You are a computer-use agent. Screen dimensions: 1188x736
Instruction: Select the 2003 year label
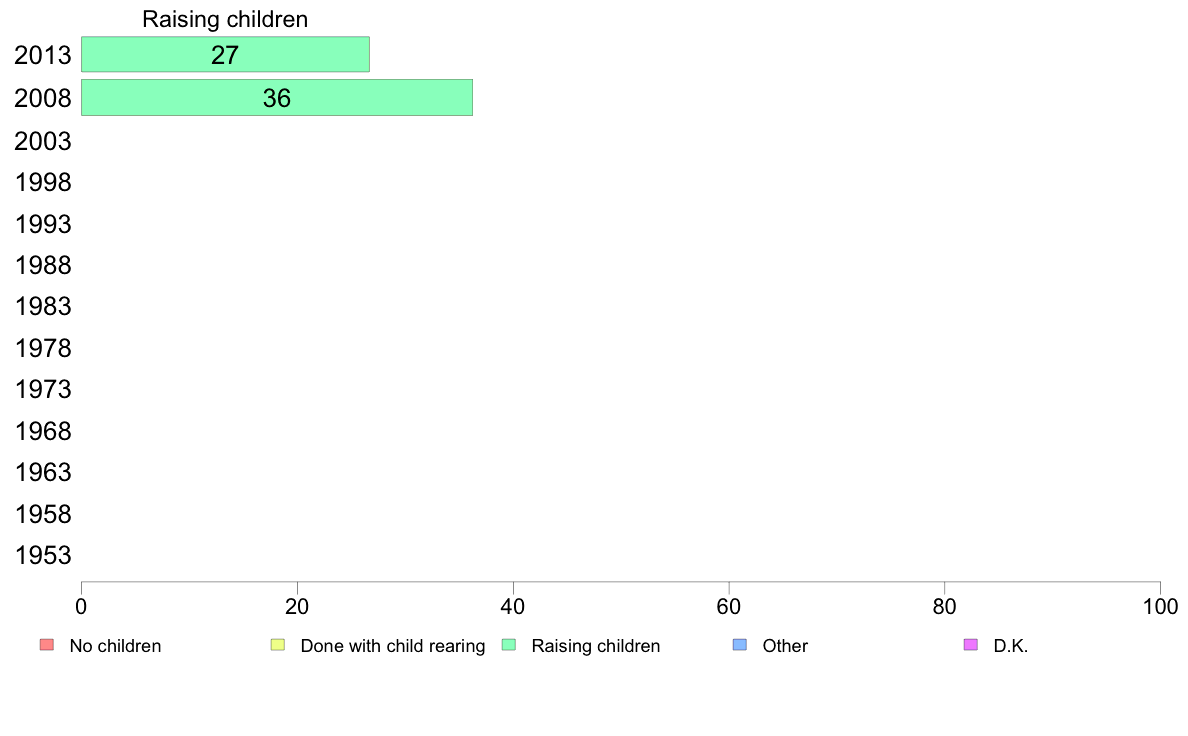tap(43, 141)
